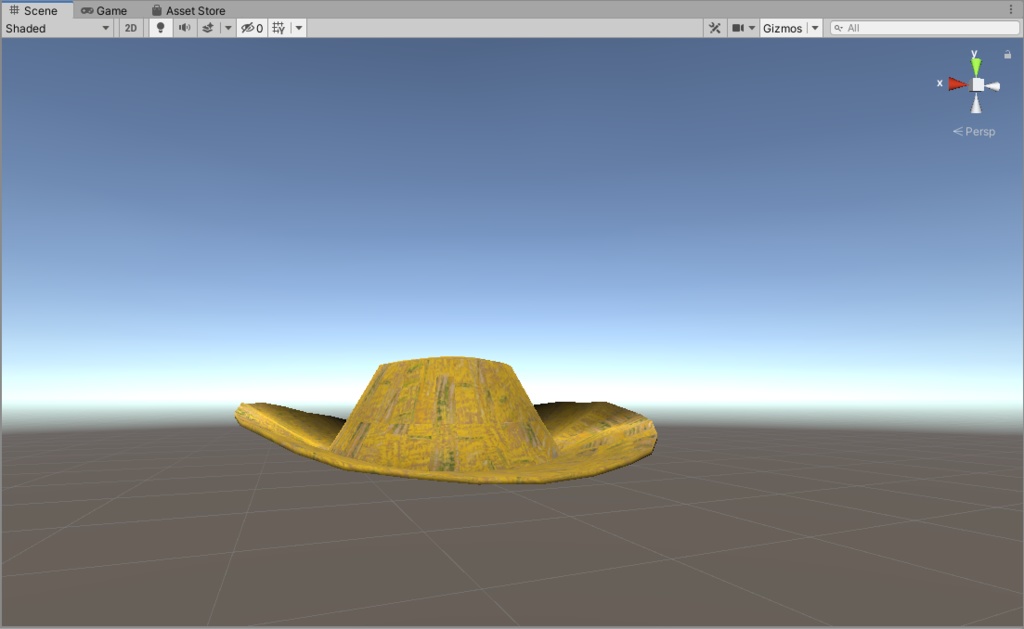This screenshot has height=629, width=1024.
Task: Open effects dropdown arrow beside skybox icon
Action: [228, 28]
